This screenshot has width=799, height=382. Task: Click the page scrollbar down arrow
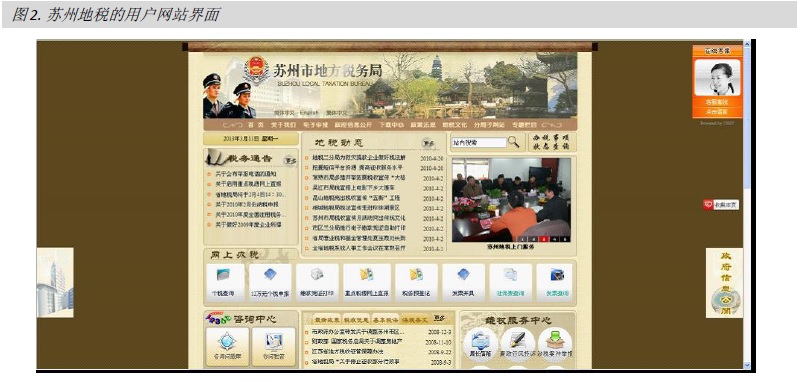(x=747, y=365)
